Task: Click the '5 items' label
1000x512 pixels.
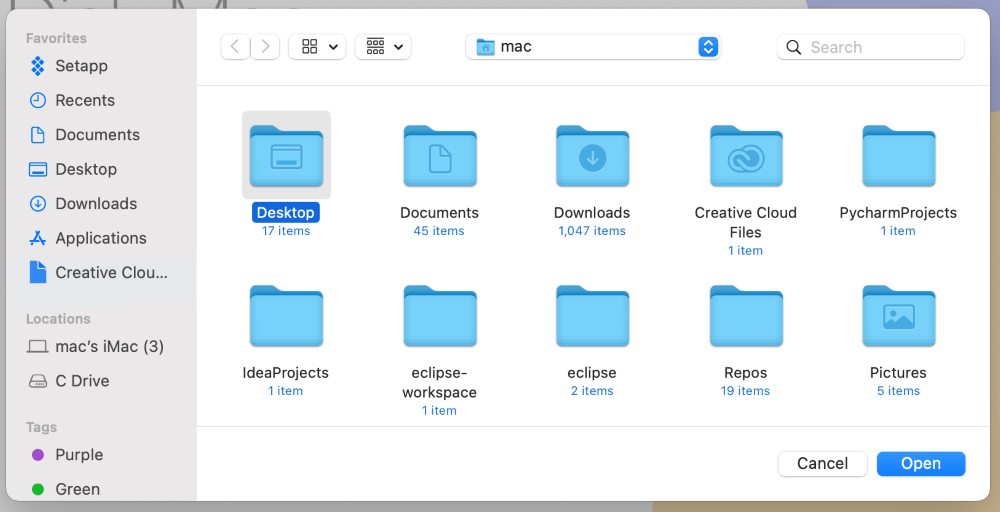Action: 899,391
